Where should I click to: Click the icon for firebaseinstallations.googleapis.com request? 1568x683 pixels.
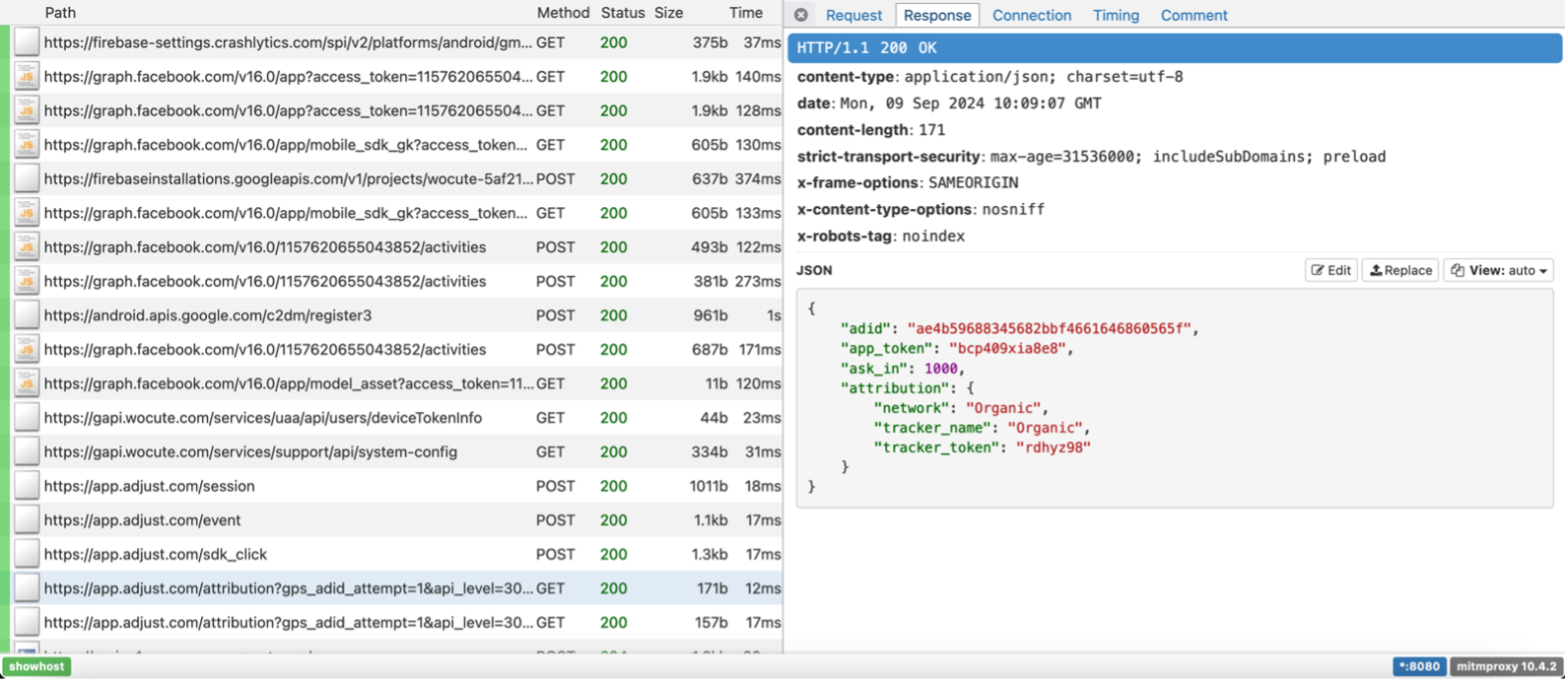27,179
